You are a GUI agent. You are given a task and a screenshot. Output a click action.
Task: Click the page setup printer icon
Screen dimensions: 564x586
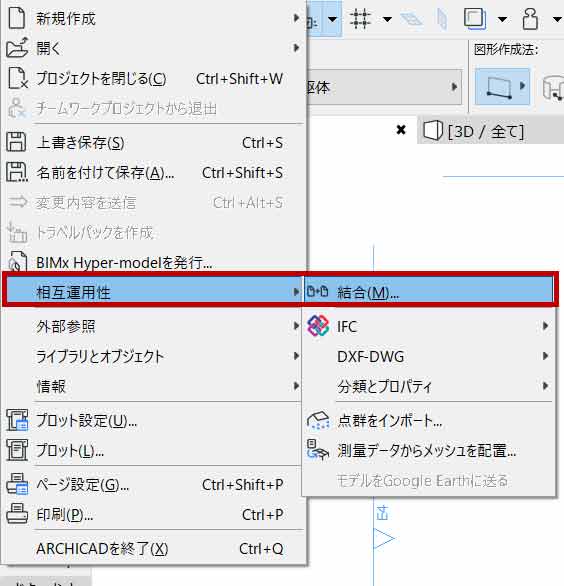point(17,484)
